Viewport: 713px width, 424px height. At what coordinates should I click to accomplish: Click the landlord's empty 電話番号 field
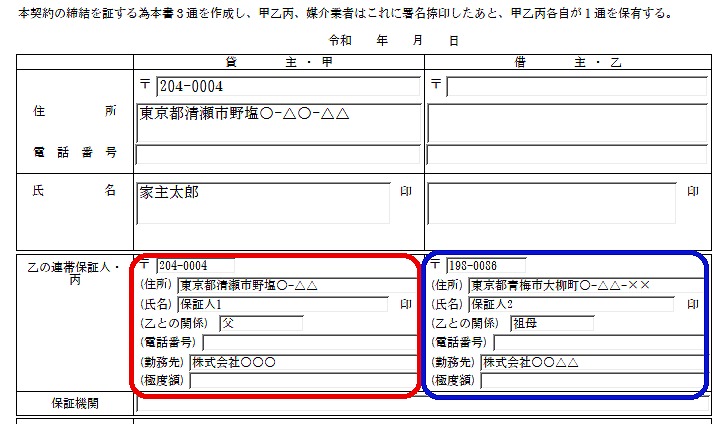278,154
